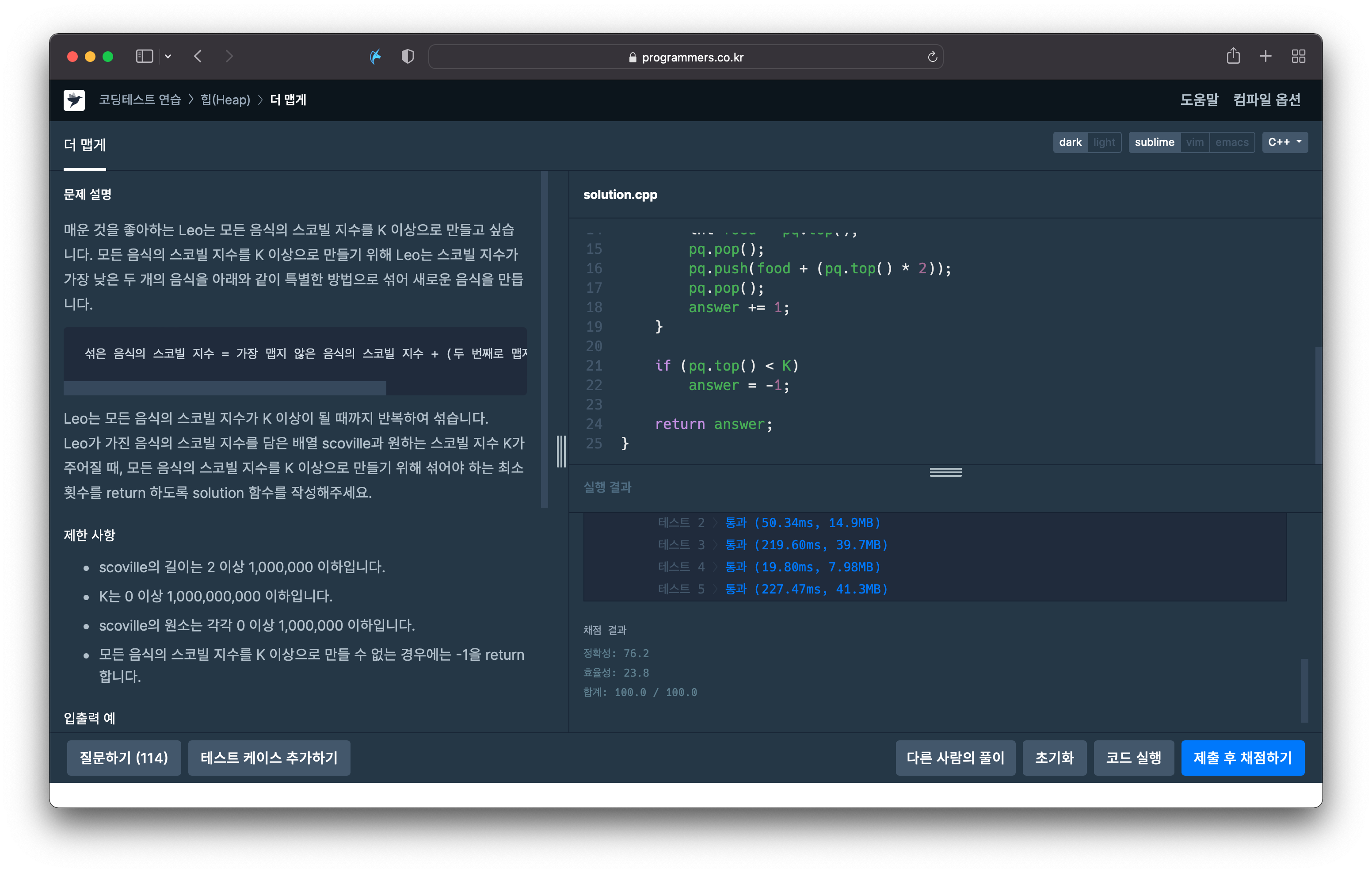
Task: Open 다른 사람의 풀이
Action: pos(955,758)
